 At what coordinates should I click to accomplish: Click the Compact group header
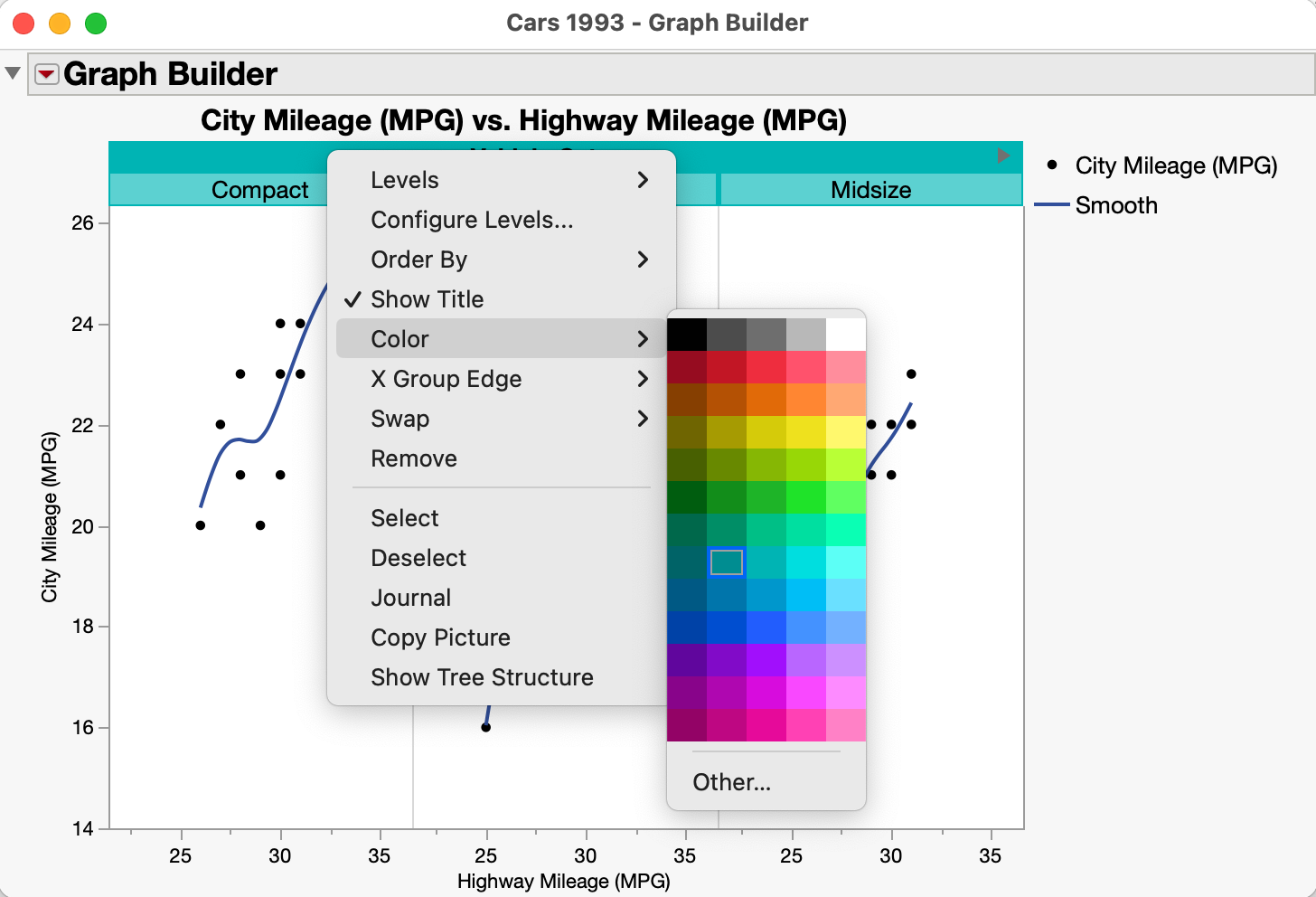pos(259,190)
